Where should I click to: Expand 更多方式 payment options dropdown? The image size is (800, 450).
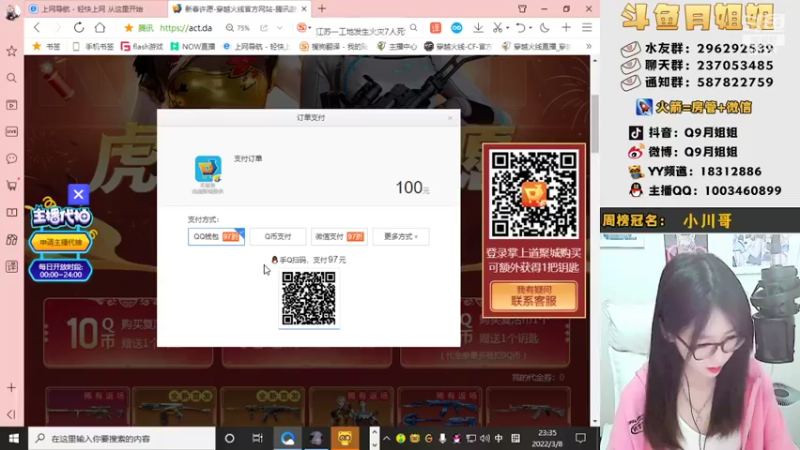[x=401, y=237]
